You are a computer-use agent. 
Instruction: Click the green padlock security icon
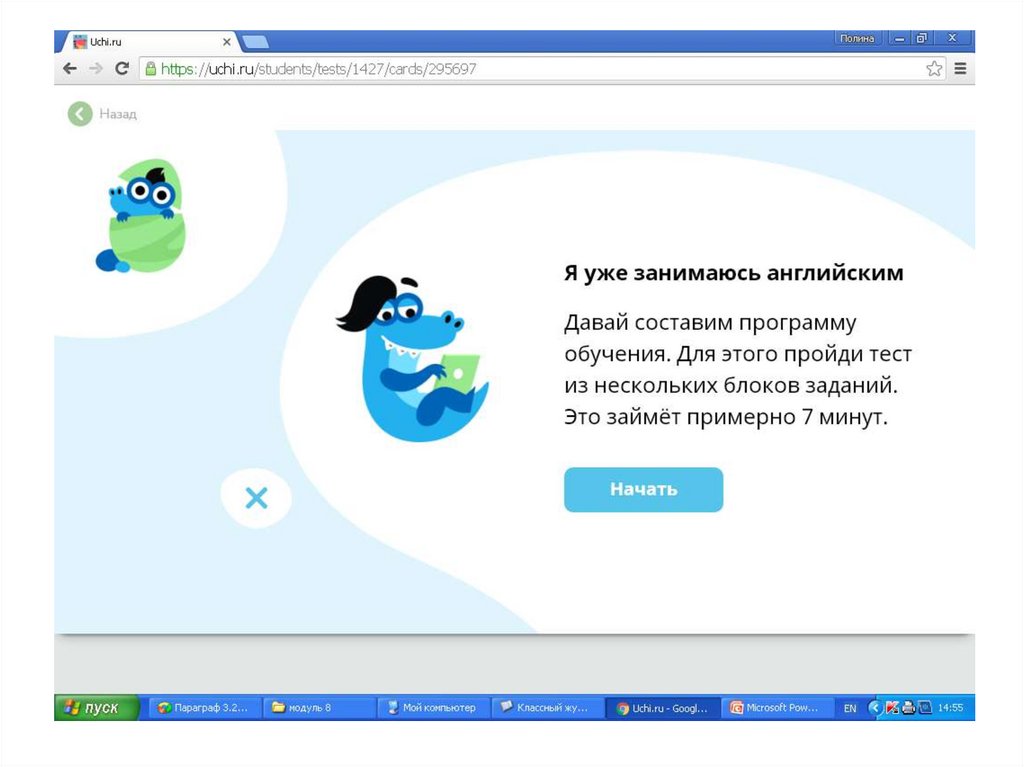pyautogui.click(x=151, y=69)
